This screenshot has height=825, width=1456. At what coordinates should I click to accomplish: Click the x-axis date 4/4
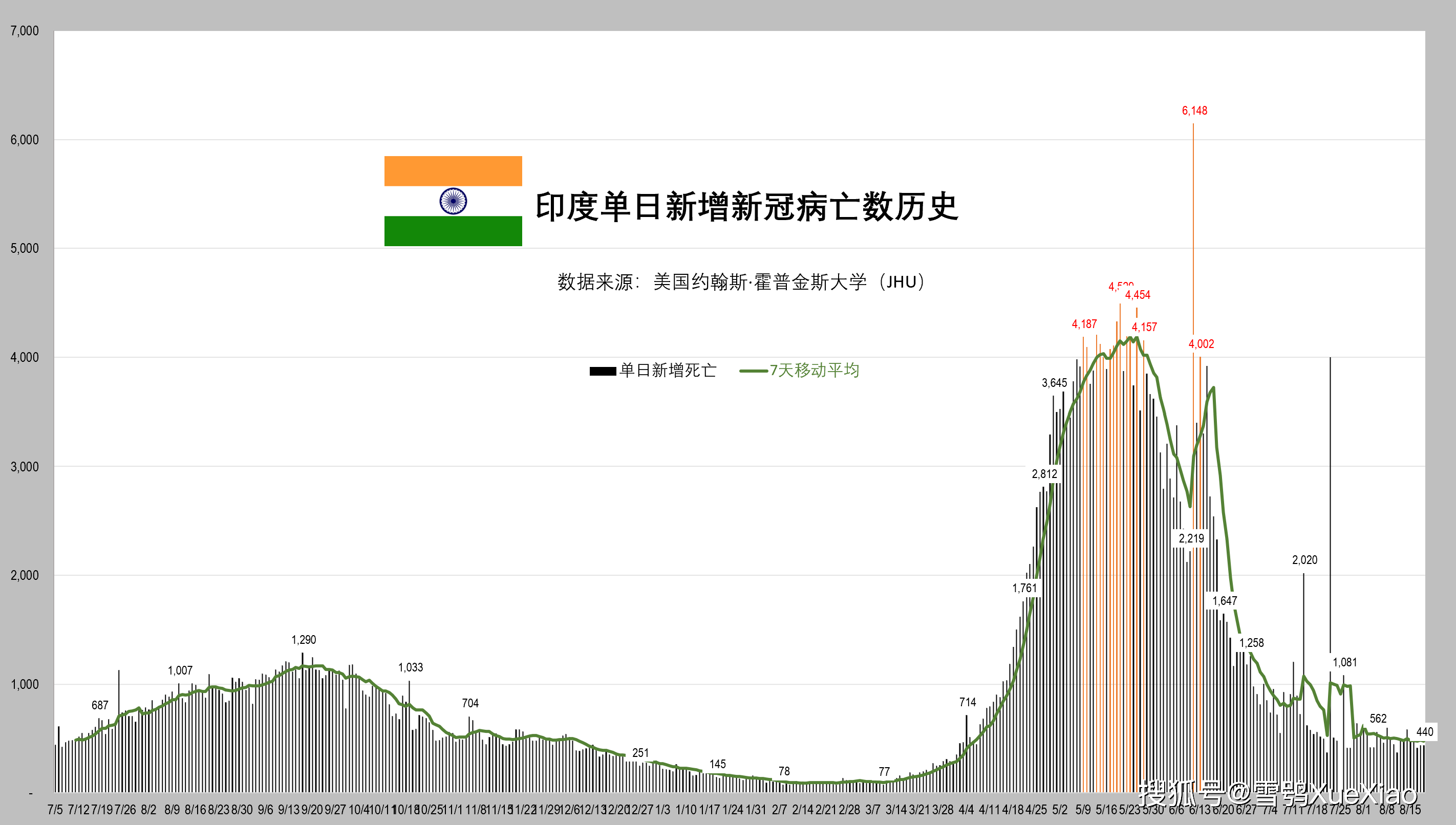coord(967,810)
